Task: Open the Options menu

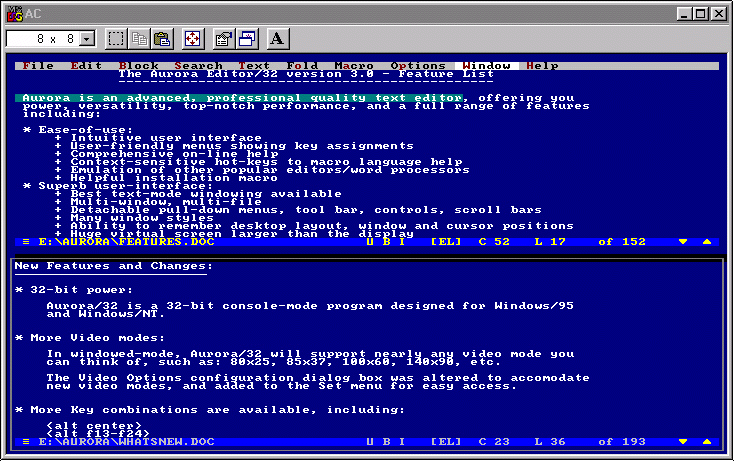Action: click(x=418, y=66)
